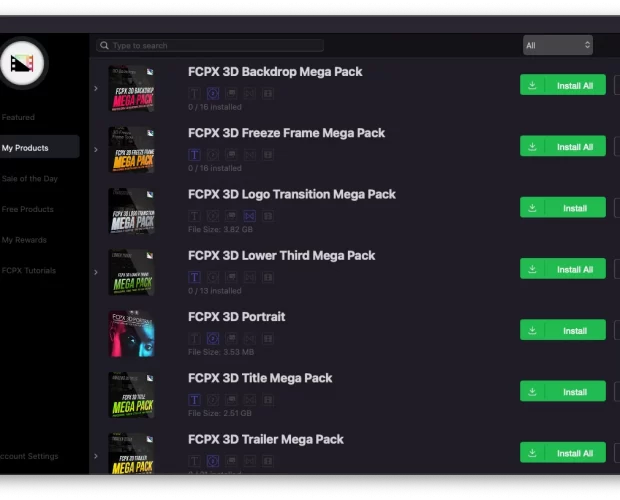Image resolution: width=620 pixels, height=500 pixels.
Task: Click the Effects icon under 3D Title Mega Pack
Action: (231, 400)
